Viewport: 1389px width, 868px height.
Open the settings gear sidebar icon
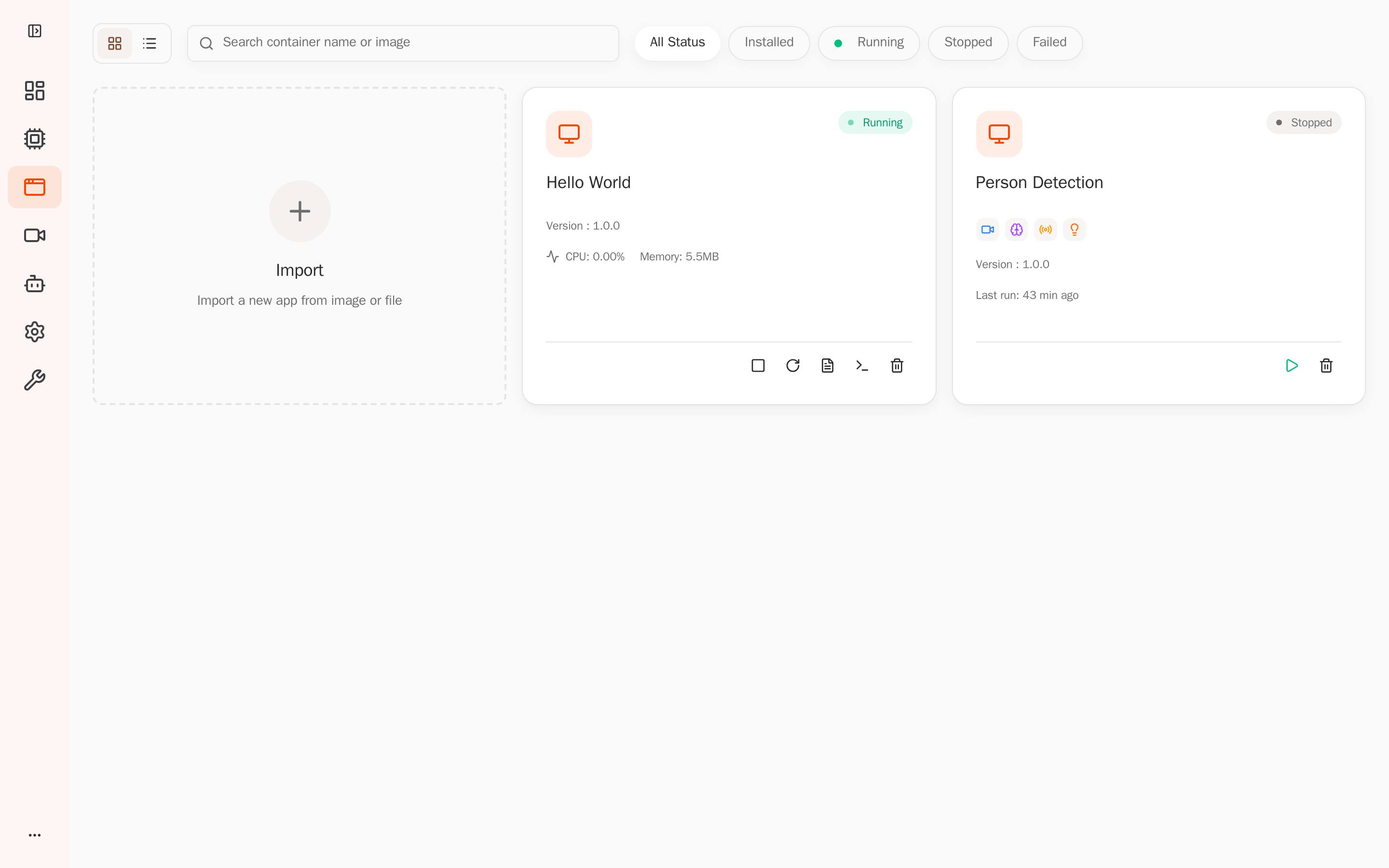34,332
